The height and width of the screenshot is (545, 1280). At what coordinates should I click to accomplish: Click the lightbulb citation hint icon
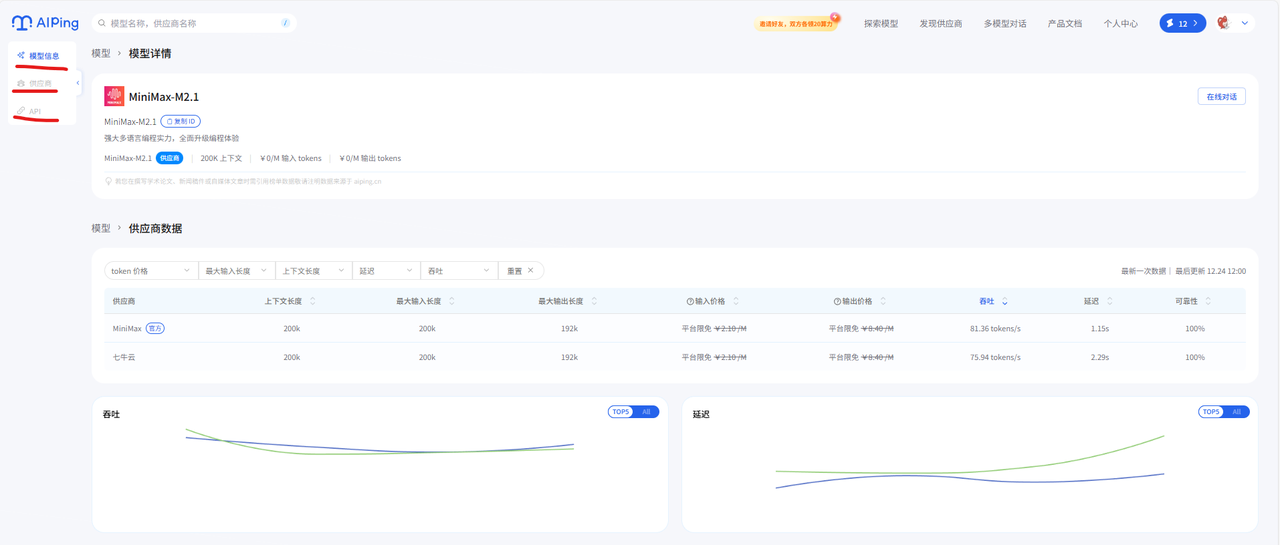108,181
